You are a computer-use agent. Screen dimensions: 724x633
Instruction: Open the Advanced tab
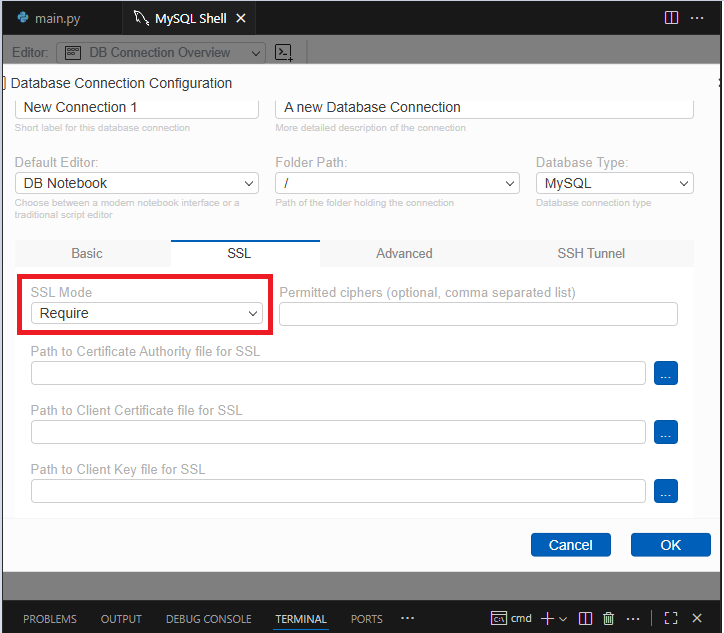404,253
